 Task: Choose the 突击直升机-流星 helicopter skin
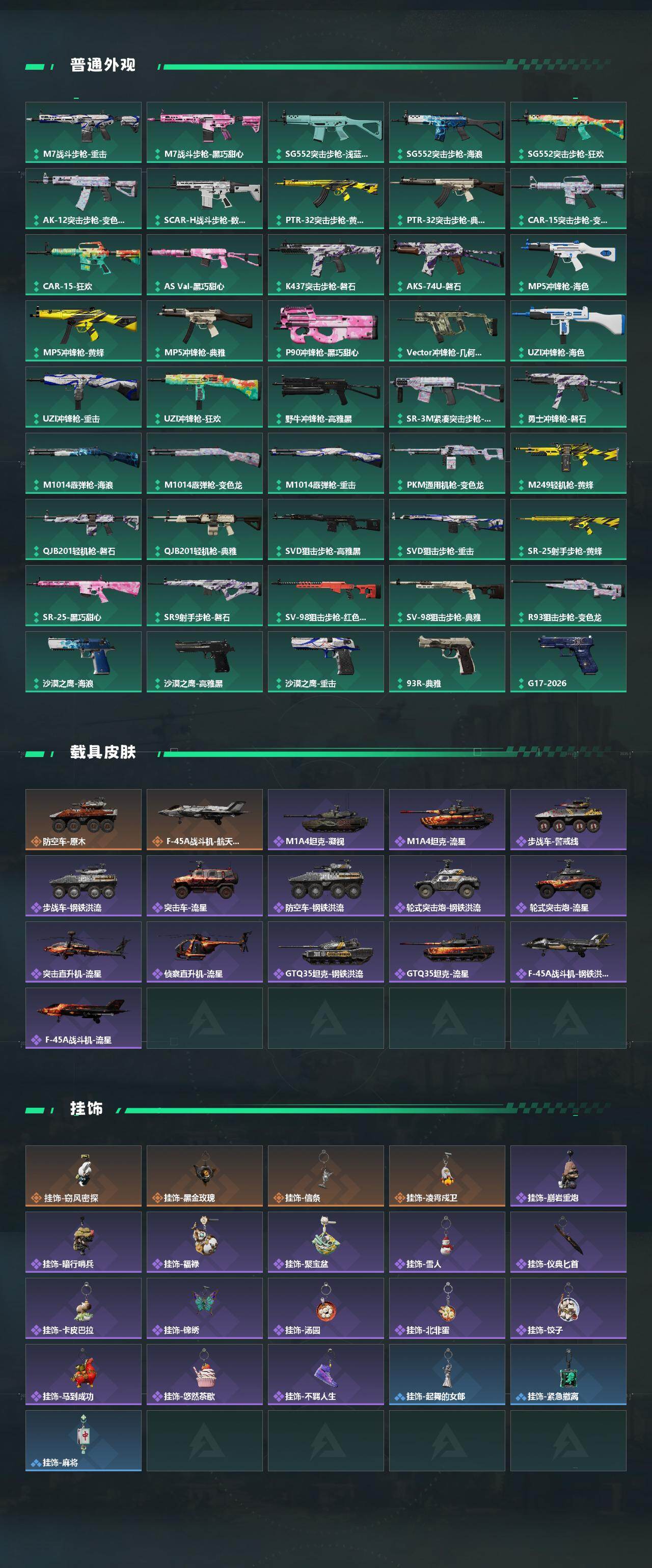click(x=84, y=951)
